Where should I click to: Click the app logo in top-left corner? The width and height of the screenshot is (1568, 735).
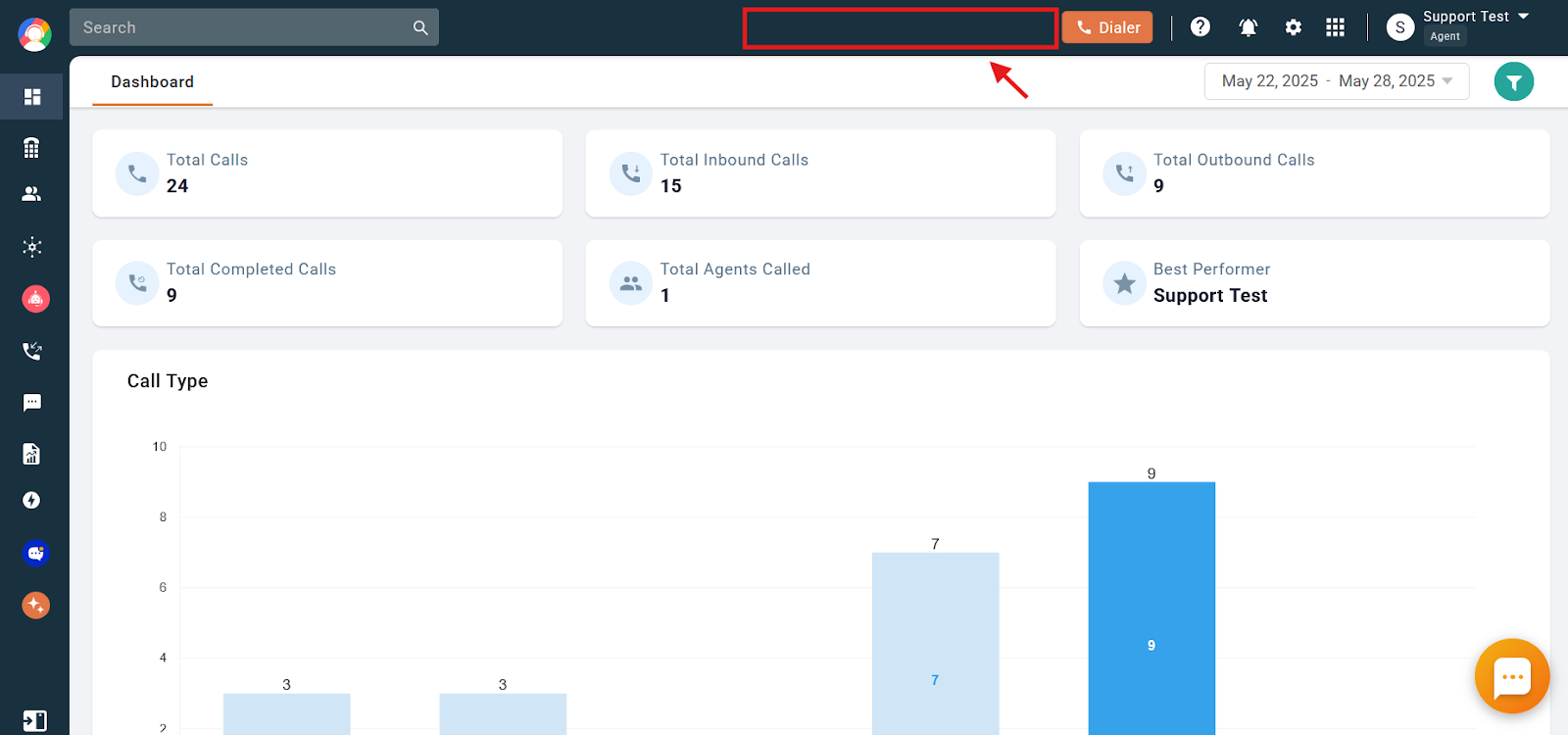[34, 34]
